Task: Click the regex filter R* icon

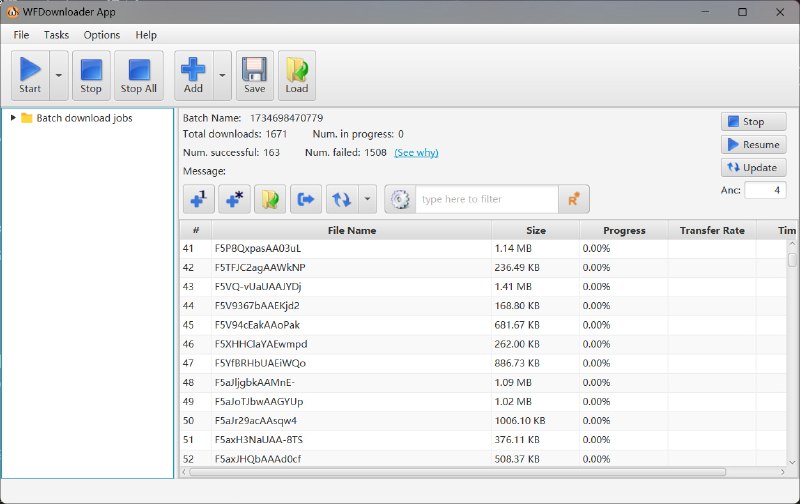Action: 574,199
